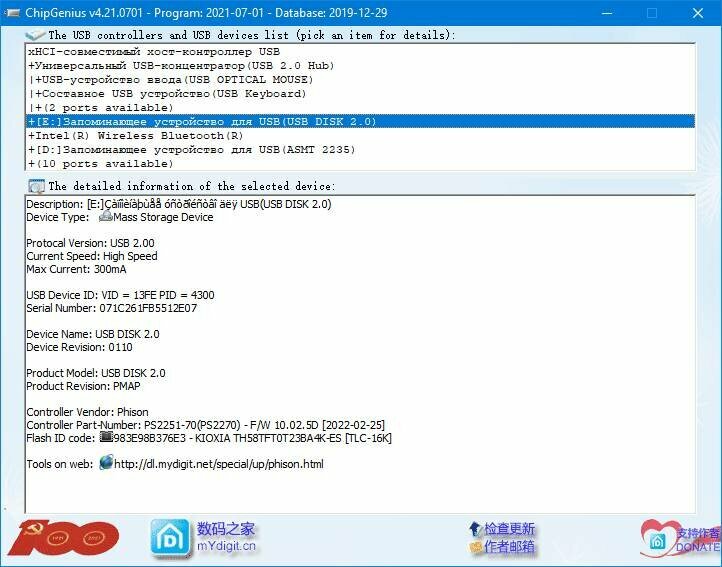Click the USB drive icon beside devices list heading
The height and width of the screenshot is (567, 722).
tap(35, 35)
